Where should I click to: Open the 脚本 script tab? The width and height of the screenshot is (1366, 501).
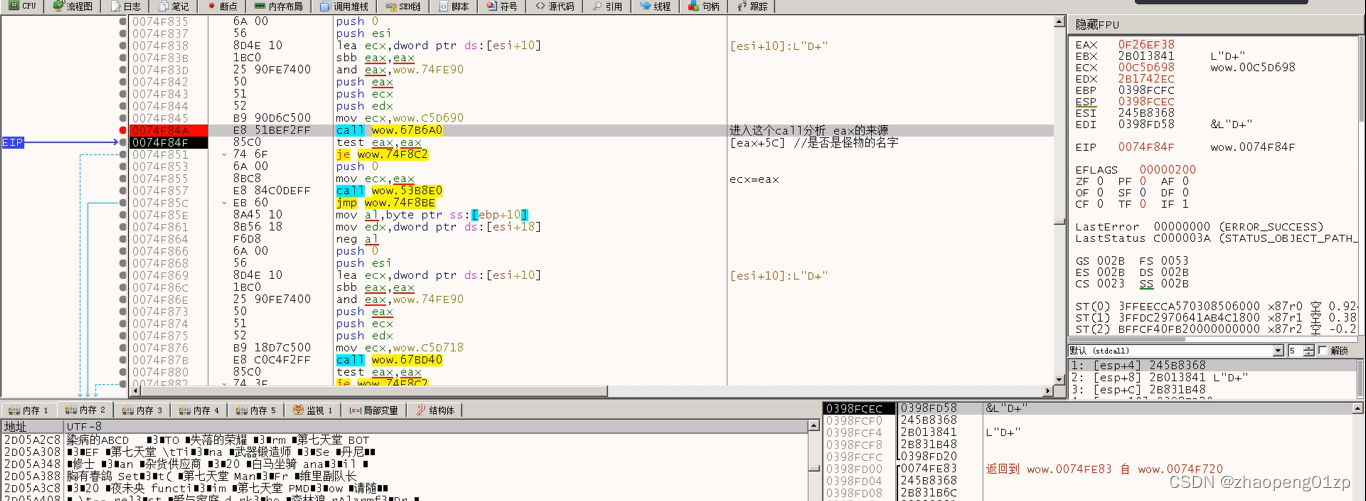point(452,6)
